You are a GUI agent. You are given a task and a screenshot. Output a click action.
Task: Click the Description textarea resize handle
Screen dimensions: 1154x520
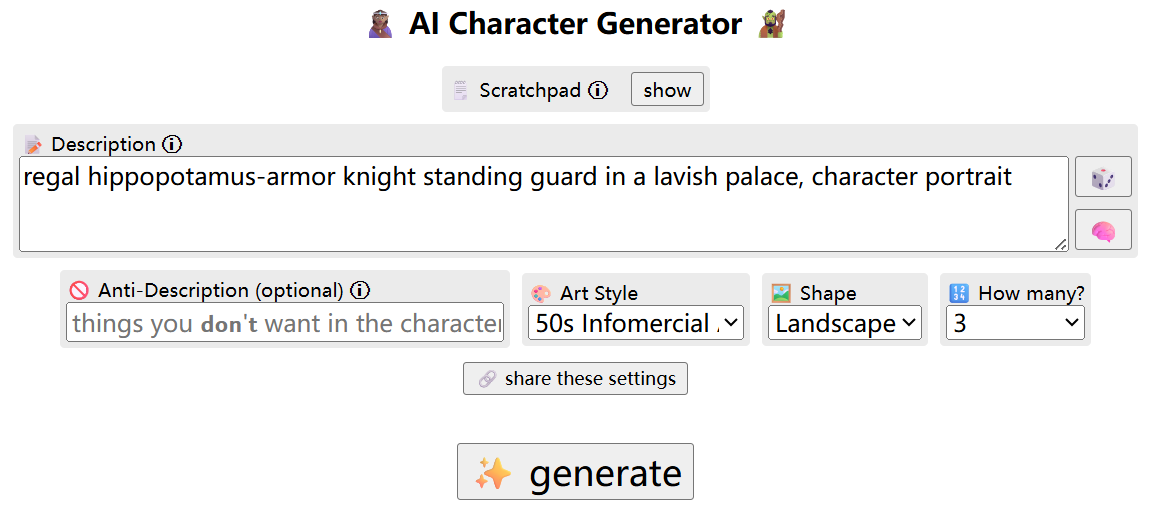[x=1061, y=245]
